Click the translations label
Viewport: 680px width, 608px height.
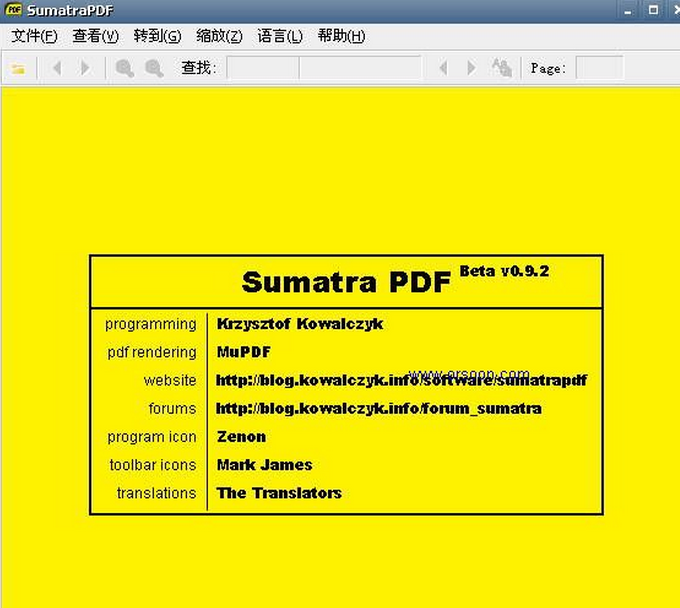[x=157, y=493]
